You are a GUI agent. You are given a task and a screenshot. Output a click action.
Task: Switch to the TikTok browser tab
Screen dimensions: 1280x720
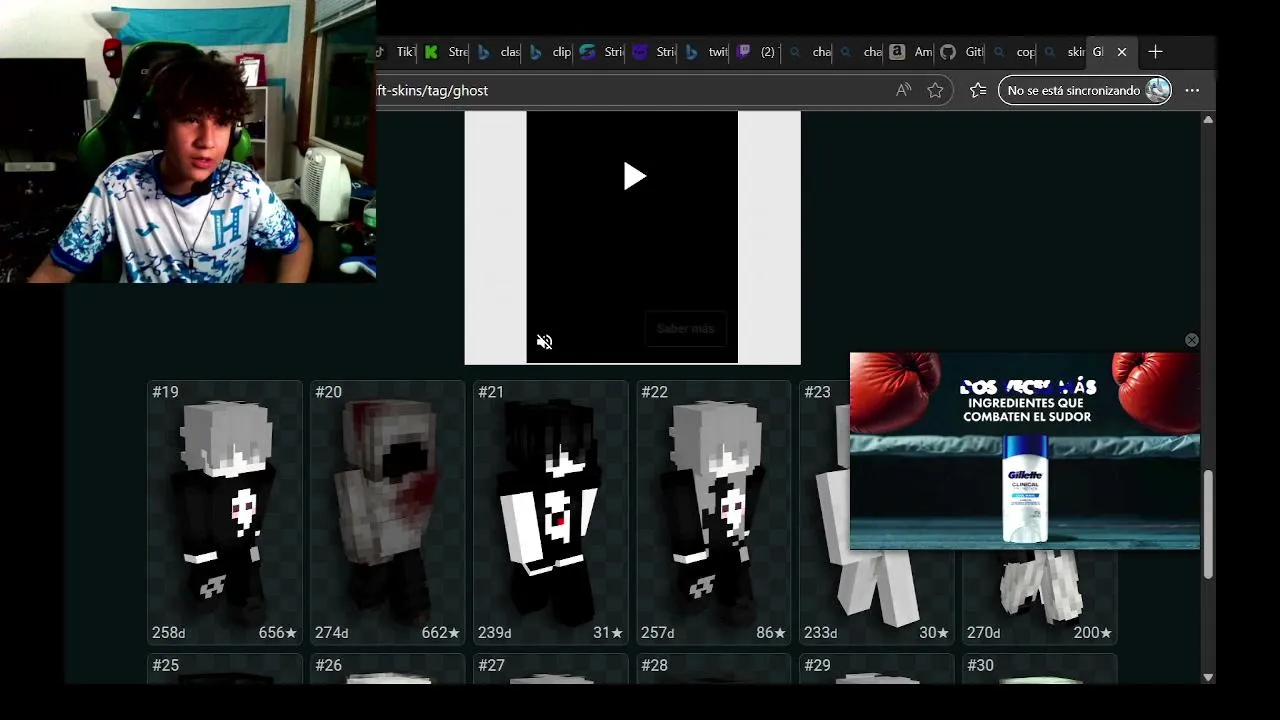[396, 52]
